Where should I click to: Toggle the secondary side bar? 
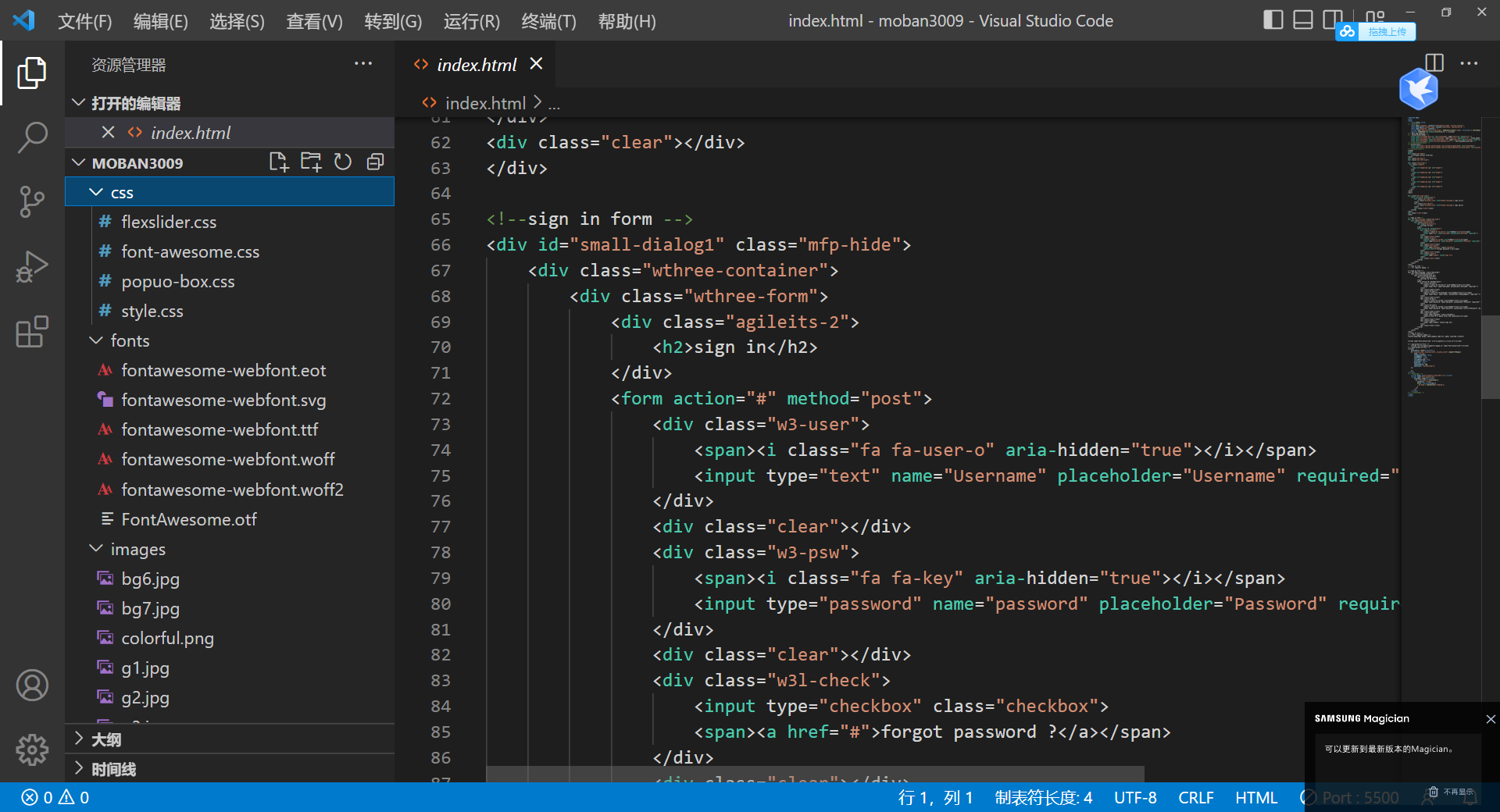(x=1332, y=20)
